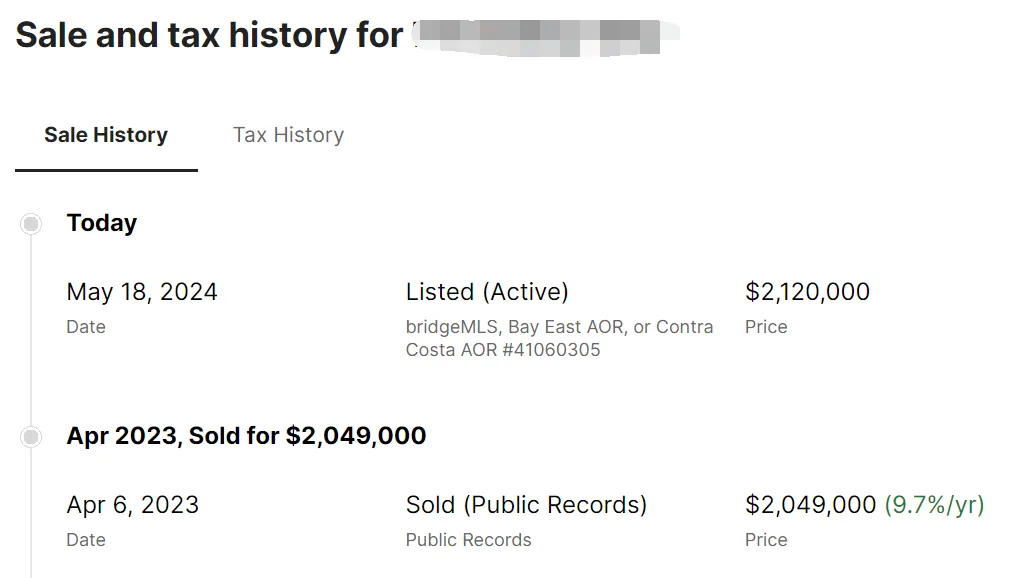Click the $2,120,000 listing price
Viewport: 1023px width, 578px height.
tap(807, 292)
